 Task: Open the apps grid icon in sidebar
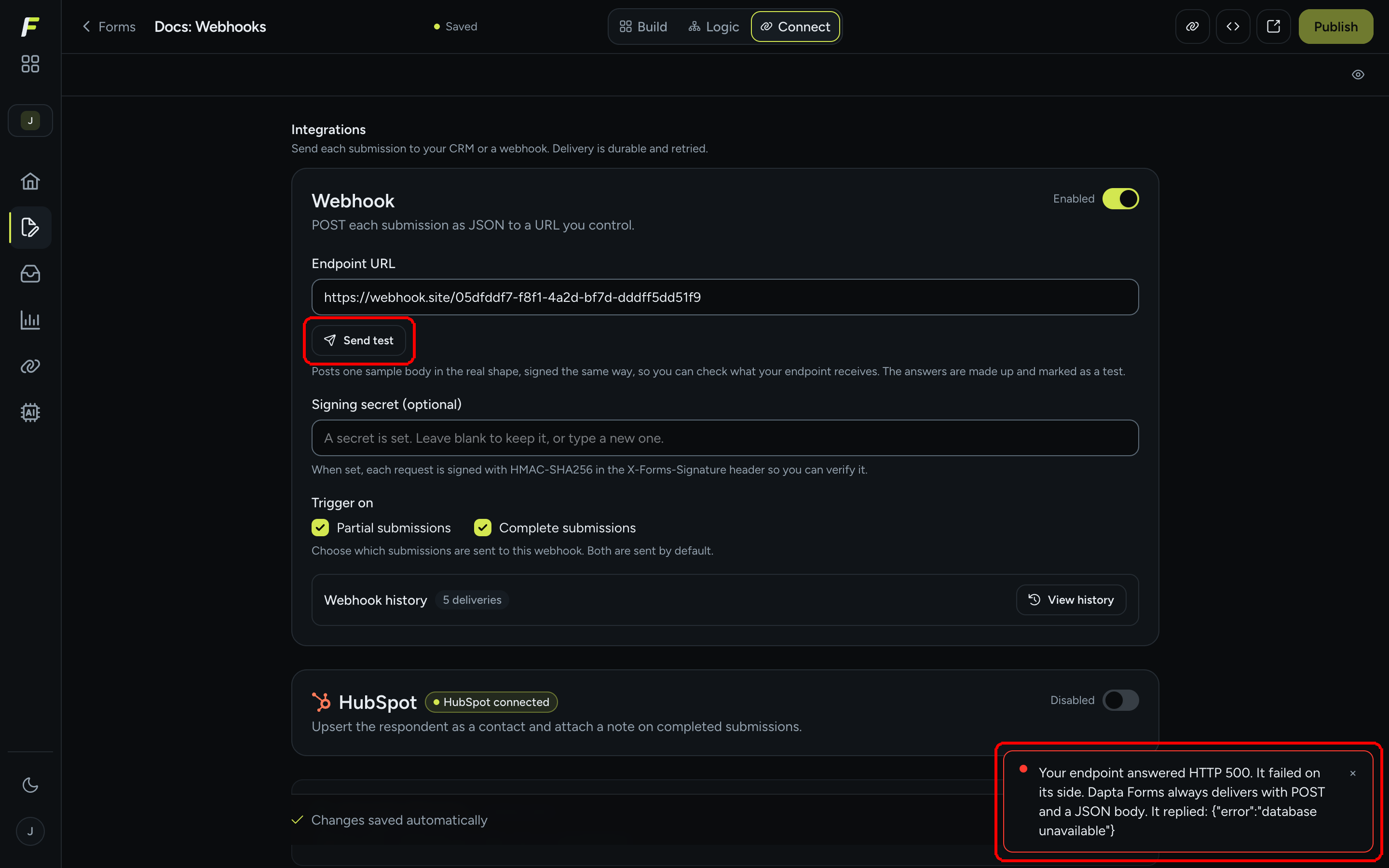(30, 64)
